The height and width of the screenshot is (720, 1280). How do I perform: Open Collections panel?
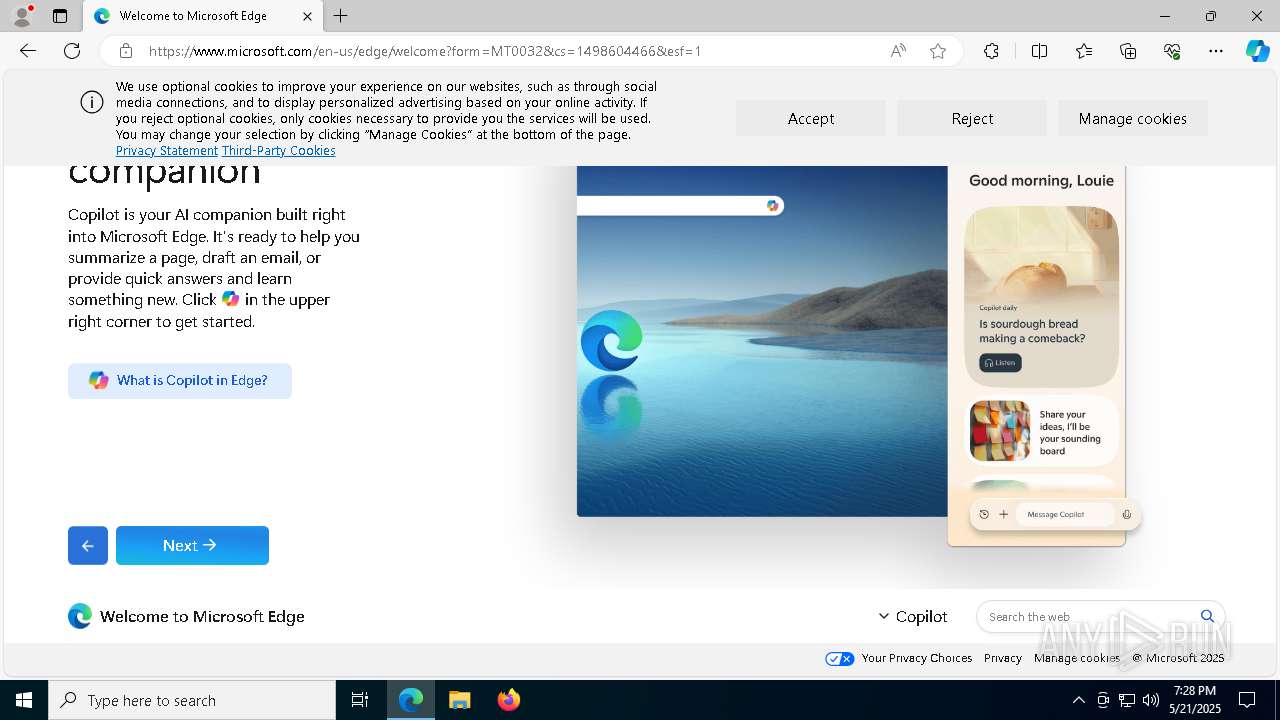click(x=1128, y=51)
